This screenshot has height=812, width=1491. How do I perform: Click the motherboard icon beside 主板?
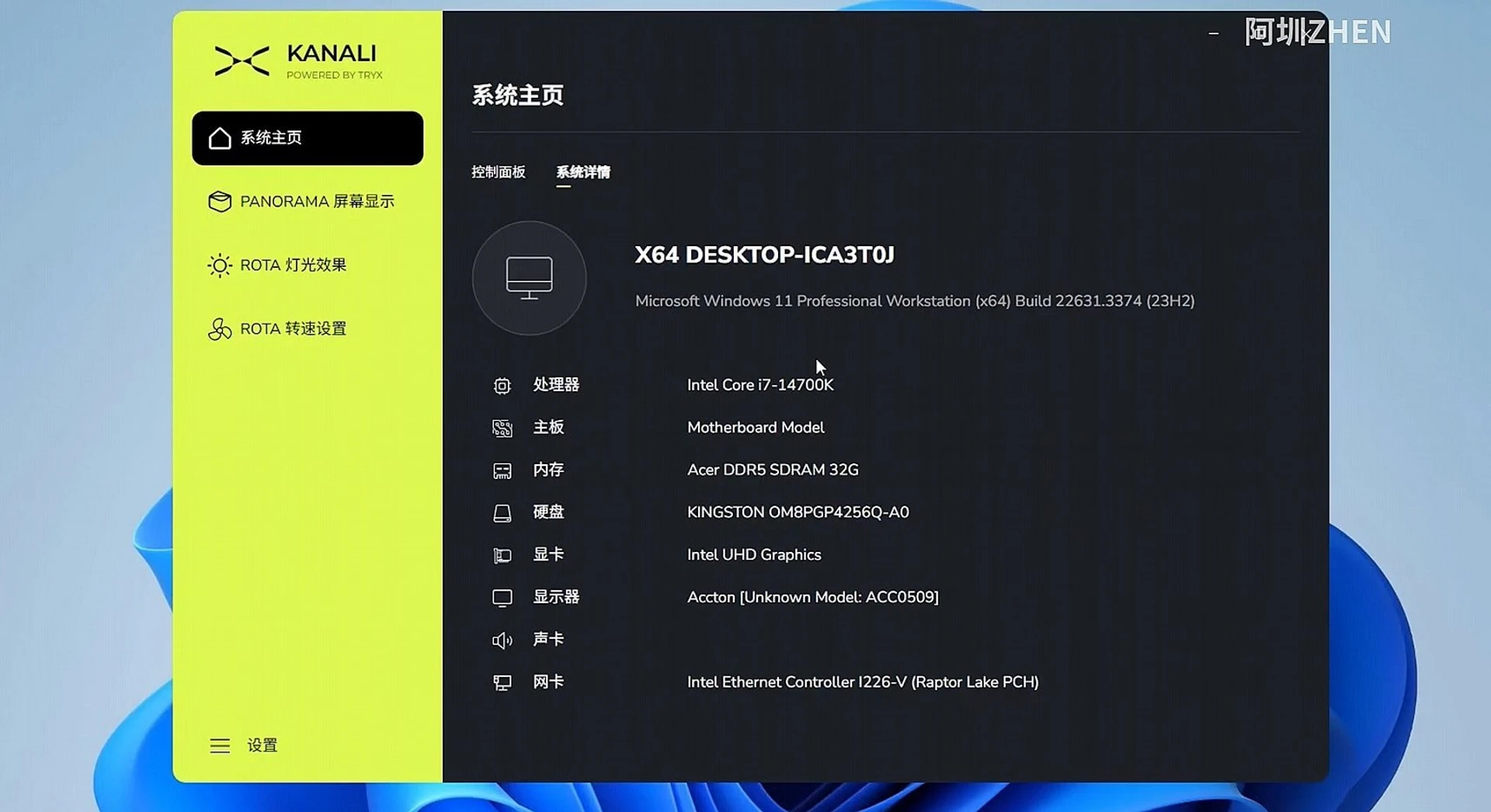point(502,429)
